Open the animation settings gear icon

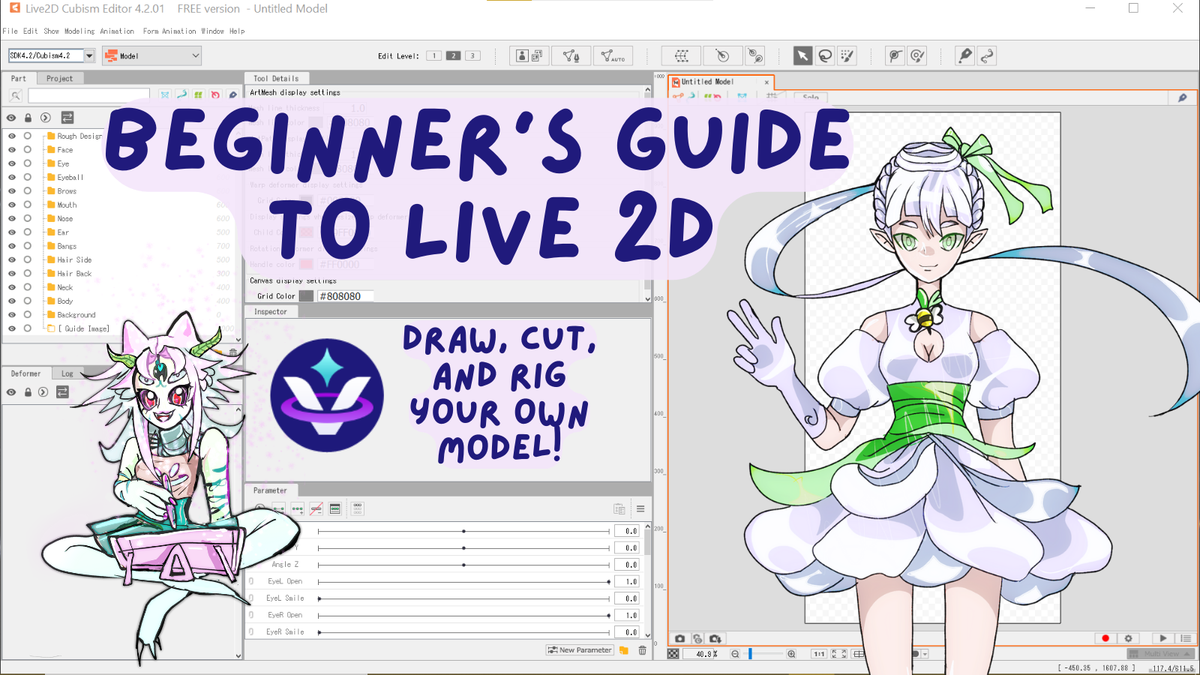[1128, 638]
